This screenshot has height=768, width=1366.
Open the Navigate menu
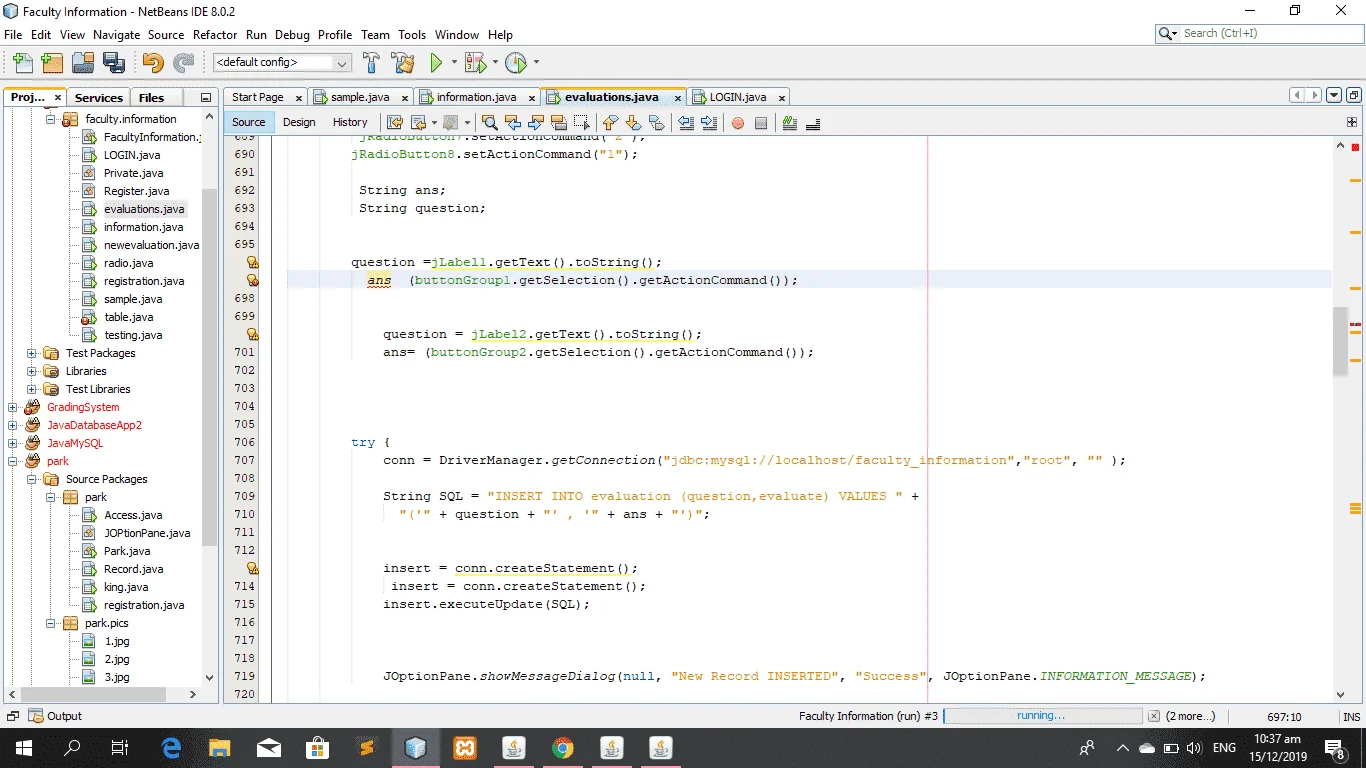[x=117, y=34]
